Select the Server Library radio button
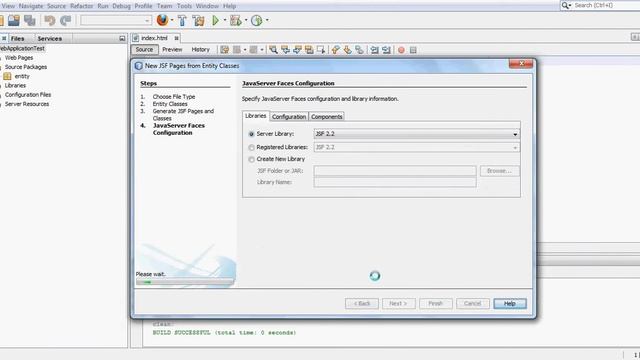 [251, 134]
